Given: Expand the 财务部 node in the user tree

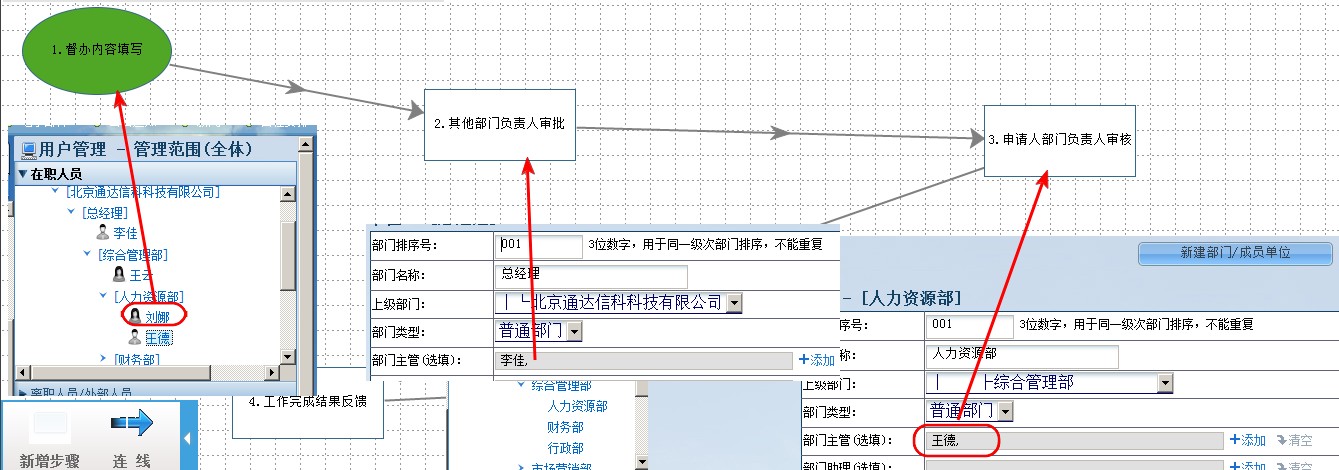Looking at the screenshot, I should coord(103,358).
